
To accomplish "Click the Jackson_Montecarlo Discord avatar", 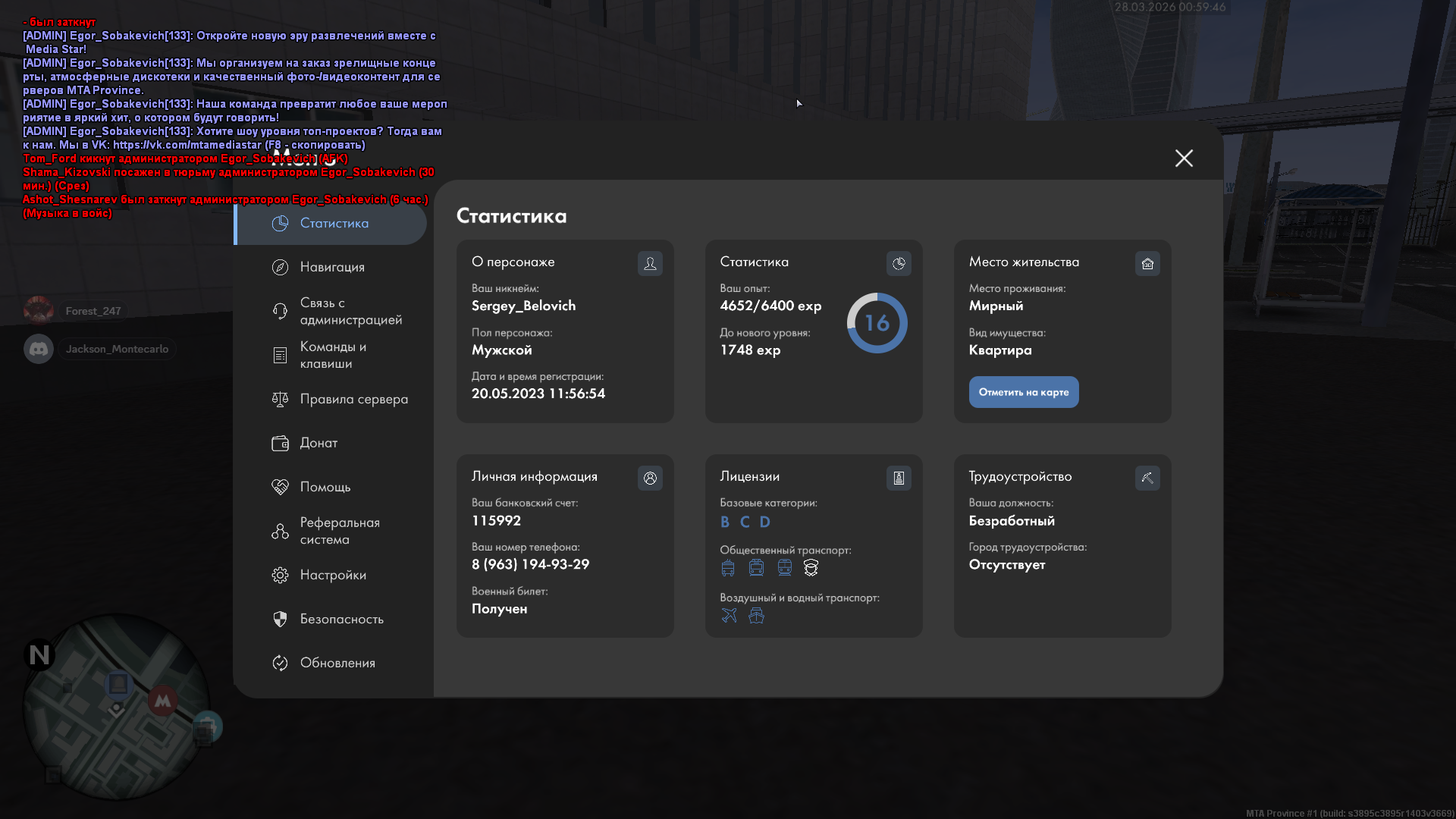I will (x=39, y=349).
